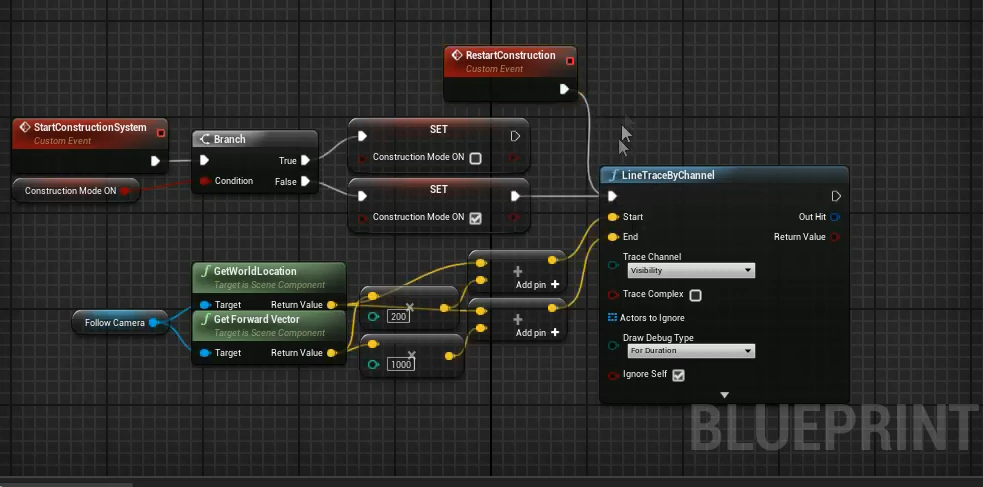Viewport: 983px width, 487px height.
Task: Open the Trace Channel Visibility dropdown
Action: [690, 270]
